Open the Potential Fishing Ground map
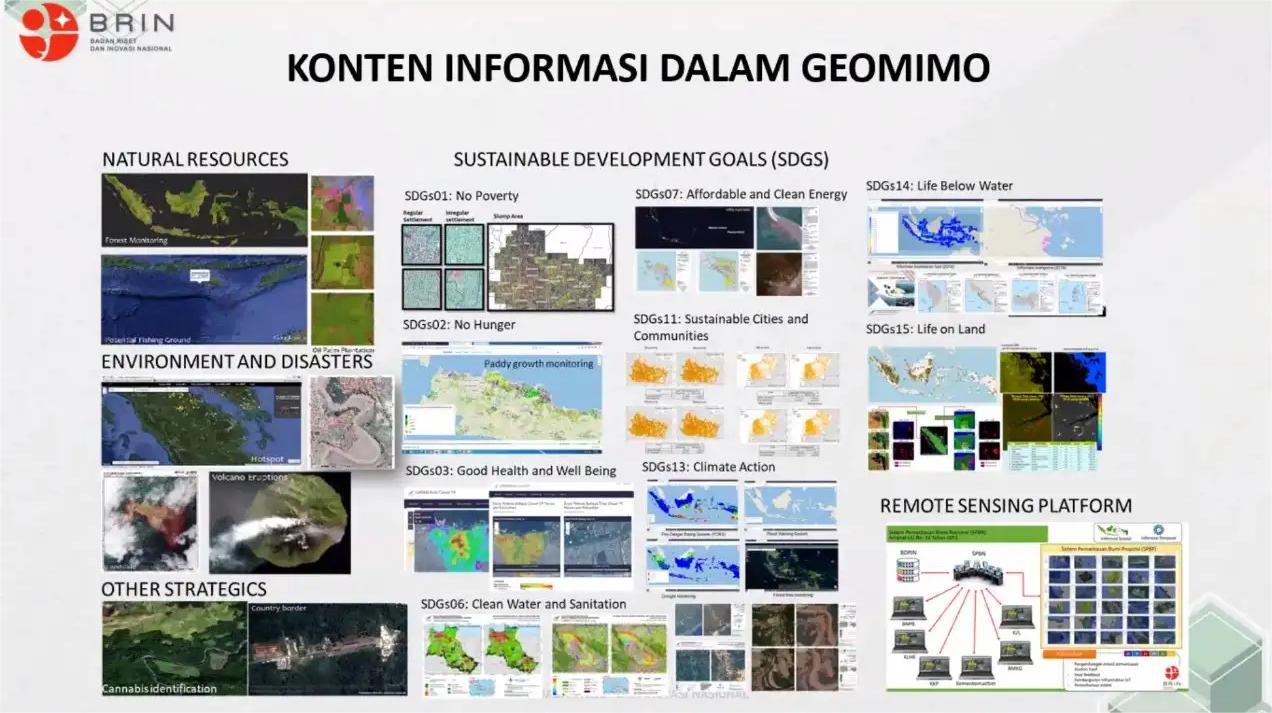 204,299
